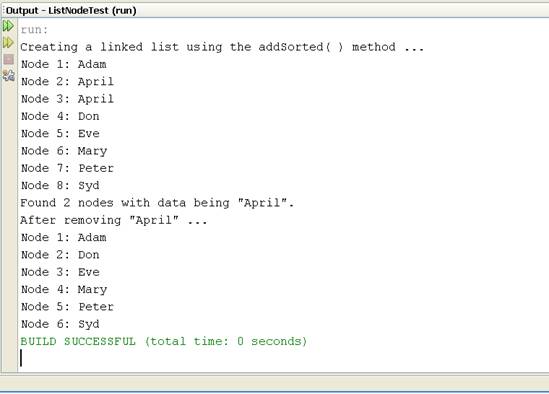Click the "Node 6: Syd" line
Image resolution: width=549 pixels, height=394 pixels.
pos(60,324)
